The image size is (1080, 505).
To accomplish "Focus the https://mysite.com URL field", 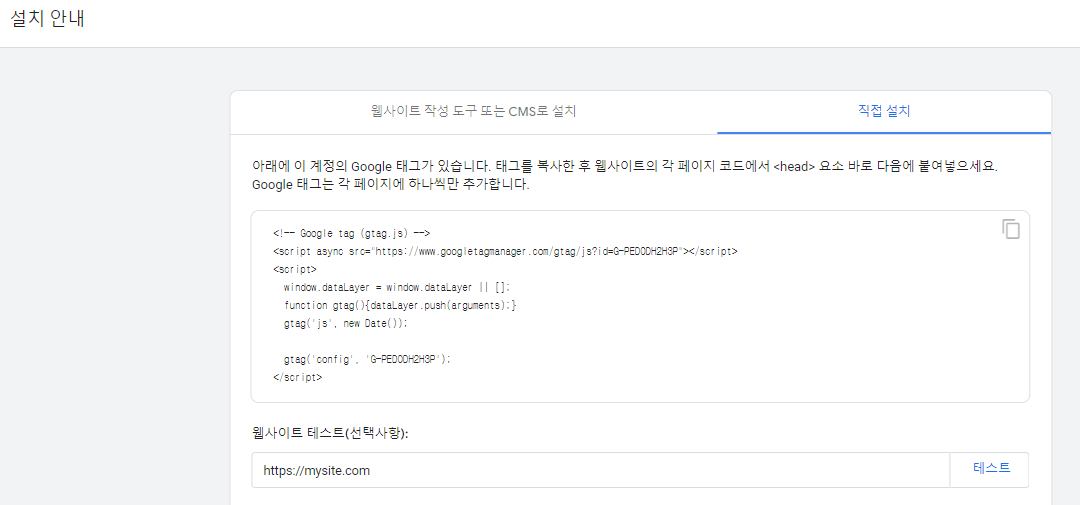I will coord(600,470).
